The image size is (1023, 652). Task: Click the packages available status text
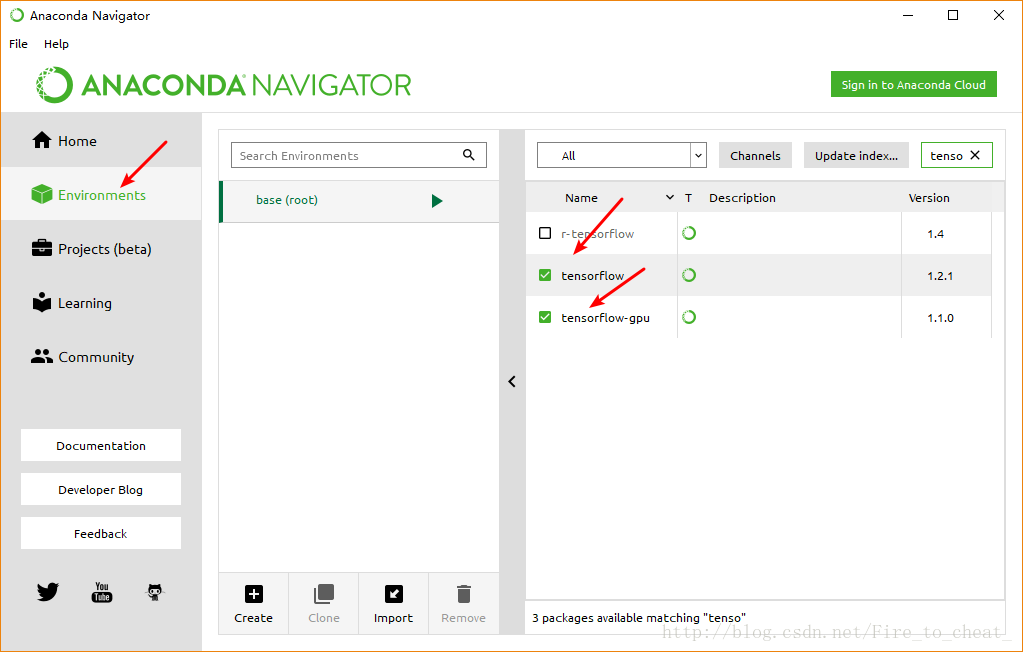[x=639, y=617]
